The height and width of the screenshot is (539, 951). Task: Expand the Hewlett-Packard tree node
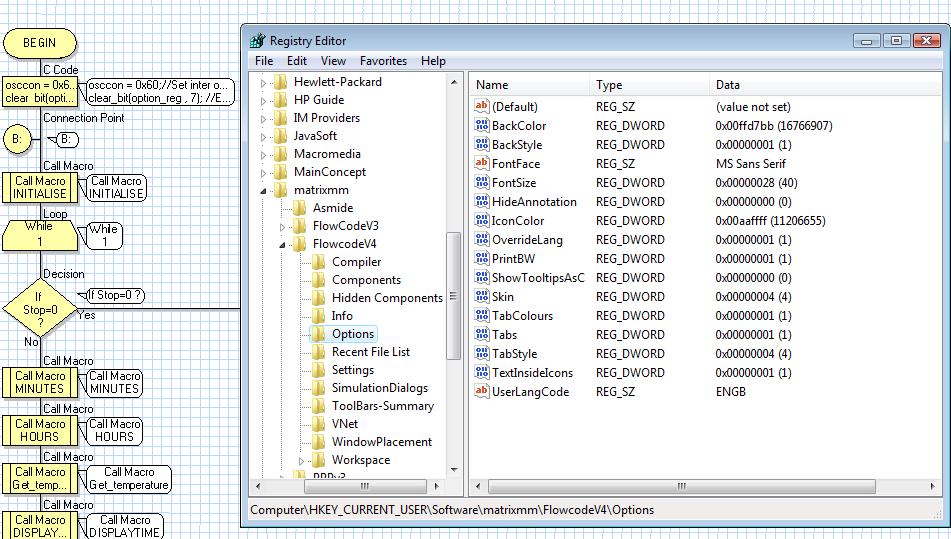click(263, 82)
